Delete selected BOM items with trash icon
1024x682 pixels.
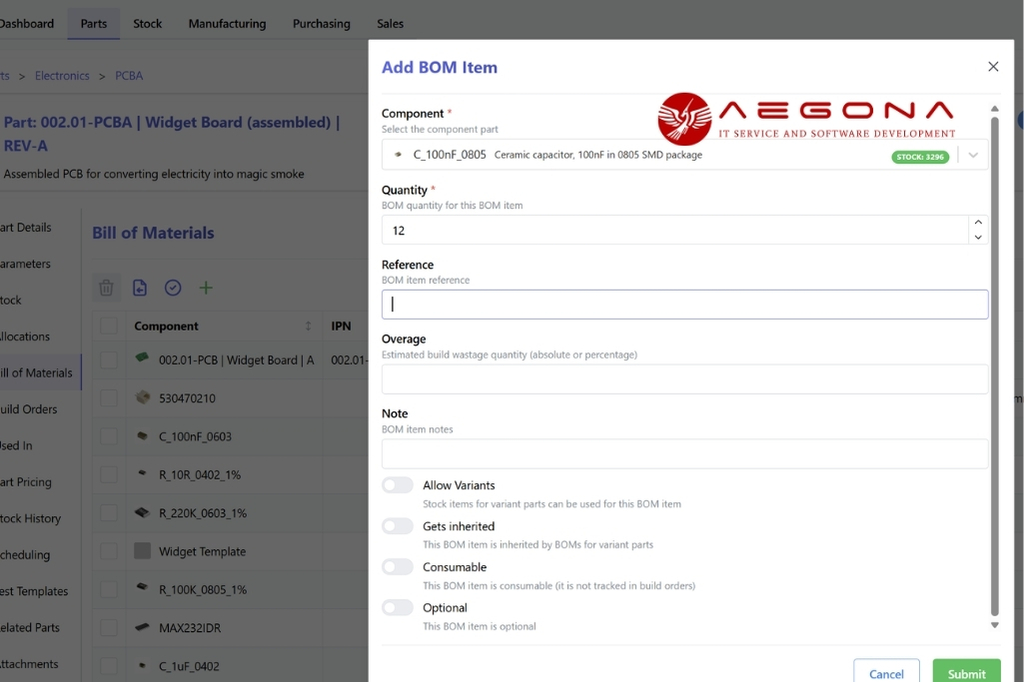pos(106,287)
